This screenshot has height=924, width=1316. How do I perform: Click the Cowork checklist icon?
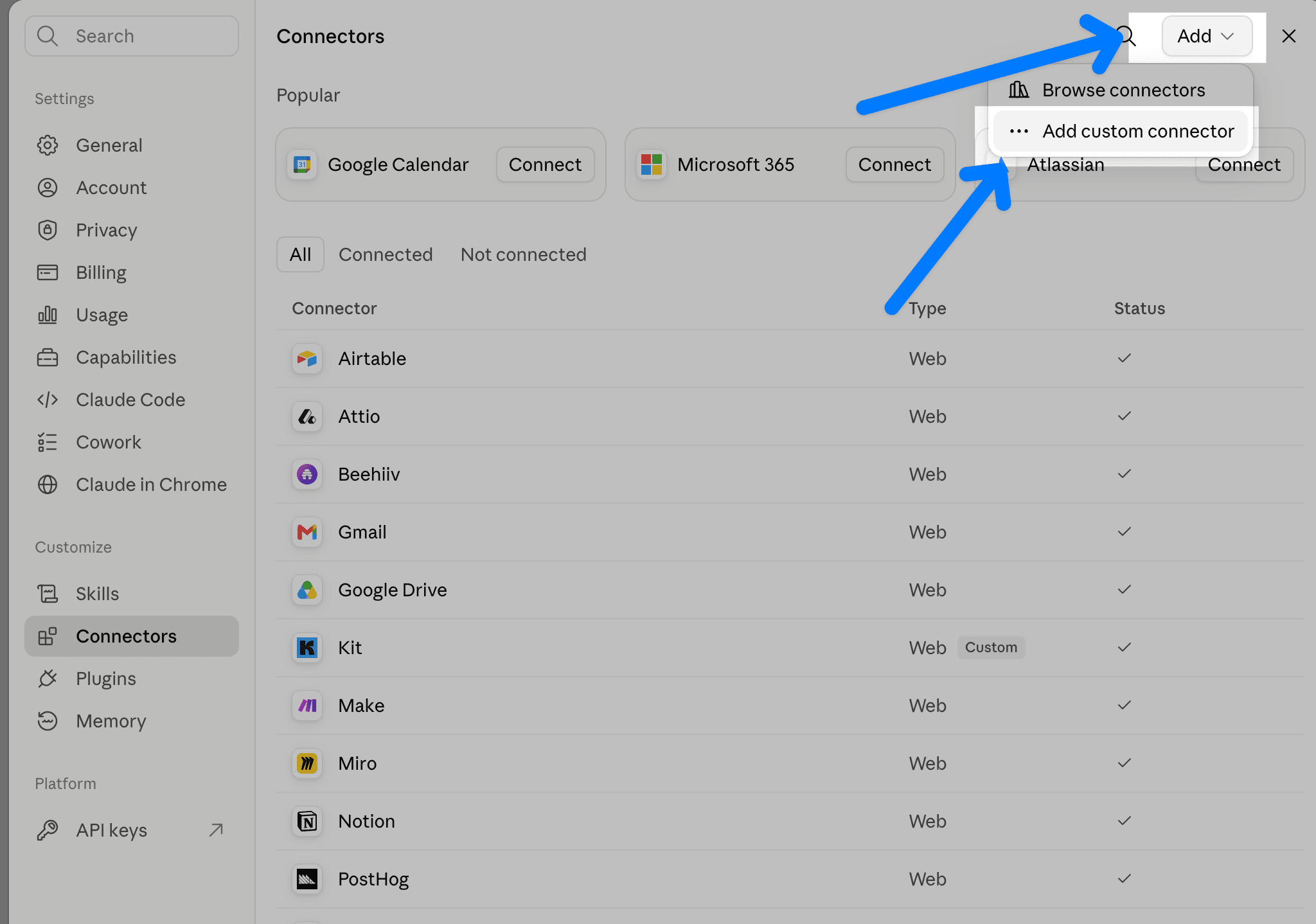click(48, 442)
